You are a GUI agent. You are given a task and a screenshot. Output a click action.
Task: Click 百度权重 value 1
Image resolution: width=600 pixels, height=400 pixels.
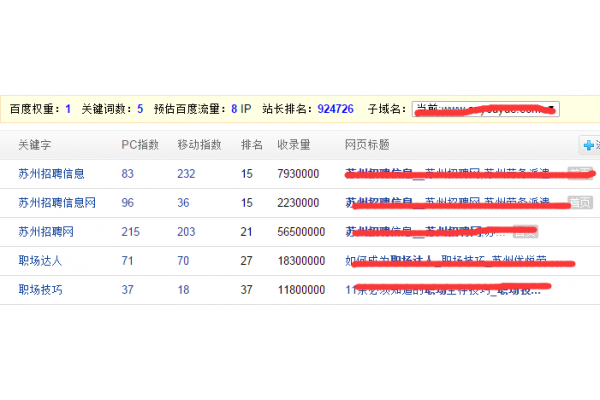tap(68, 109)
